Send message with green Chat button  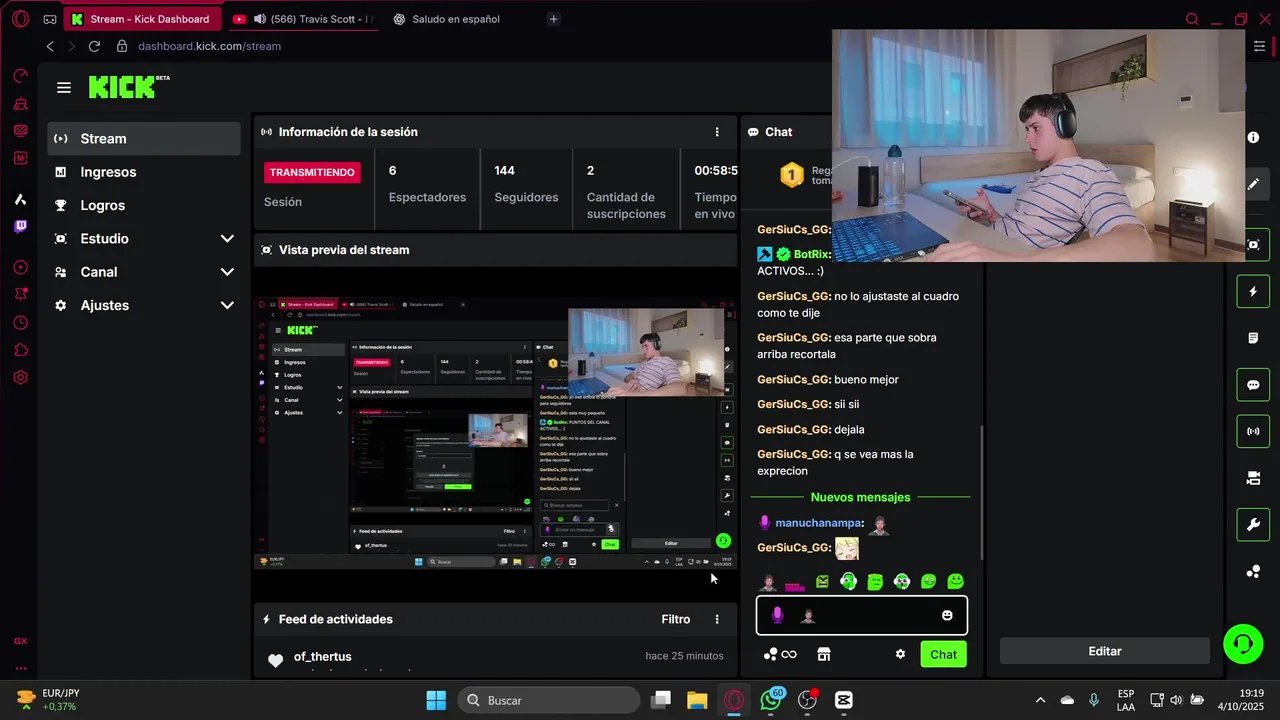(x=943, y=654)
